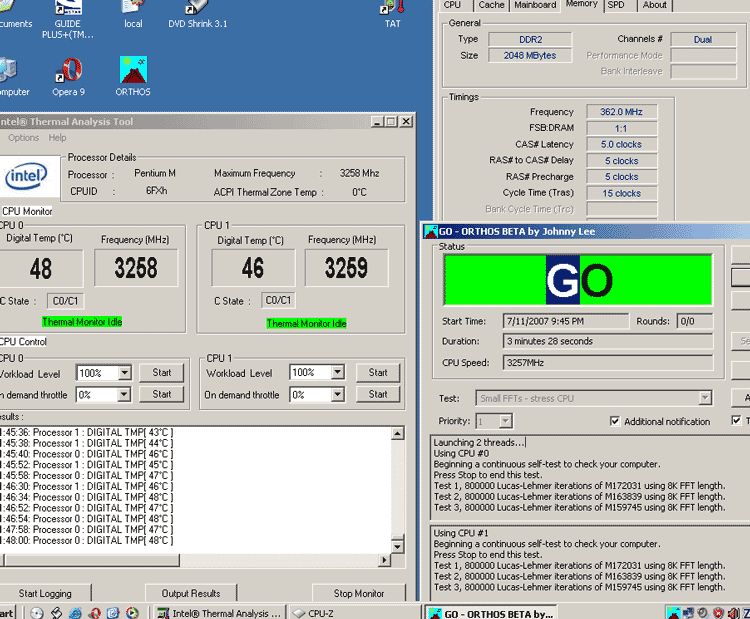Click the volume speaker tray icon

[x=733, y=613]
